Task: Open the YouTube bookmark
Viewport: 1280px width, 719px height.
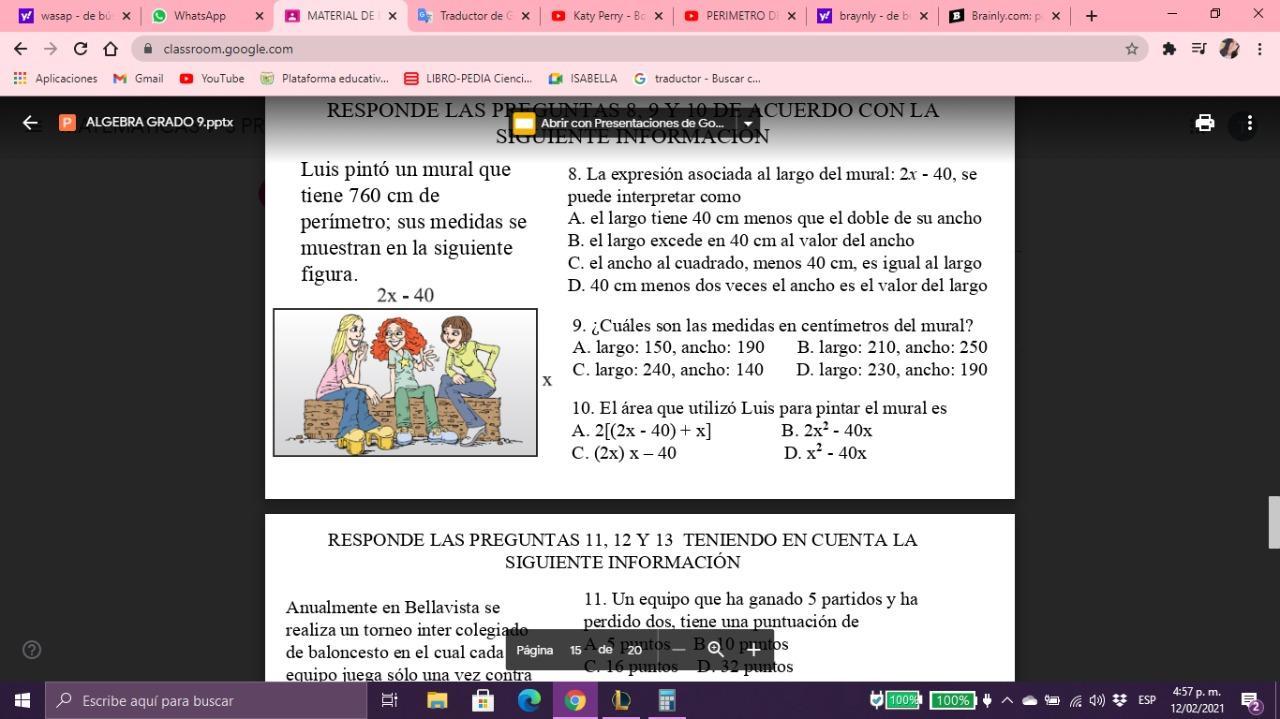Action: point(212,78)
